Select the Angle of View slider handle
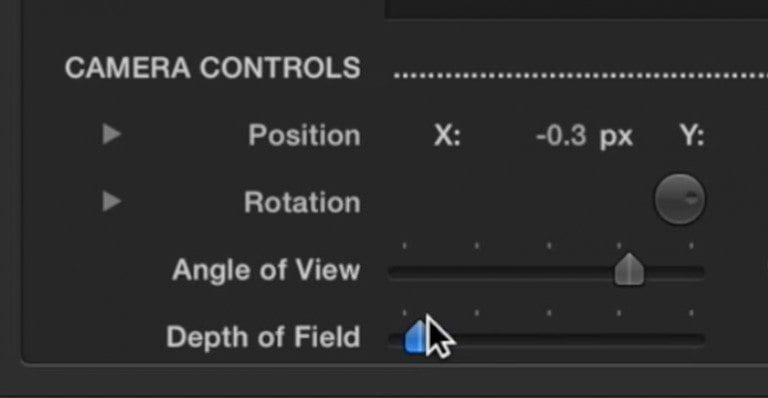This screenshot has width=768, height=398. [x=629, y=269]
